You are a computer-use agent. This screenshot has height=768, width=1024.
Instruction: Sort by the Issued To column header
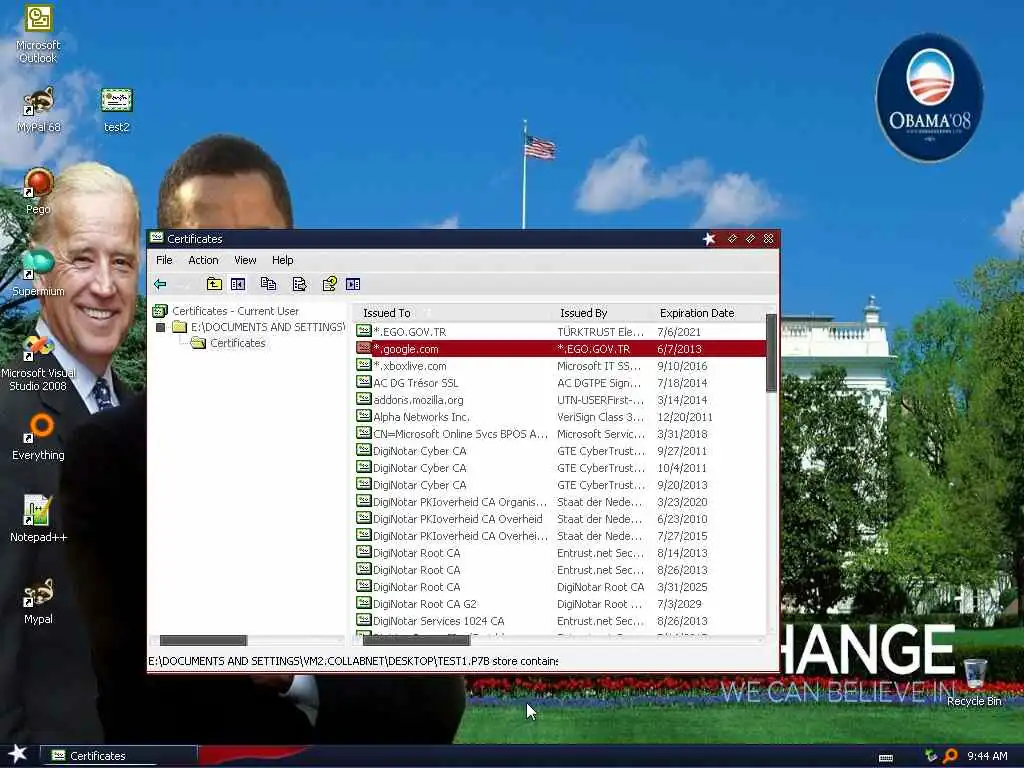[x=452, y=313]
